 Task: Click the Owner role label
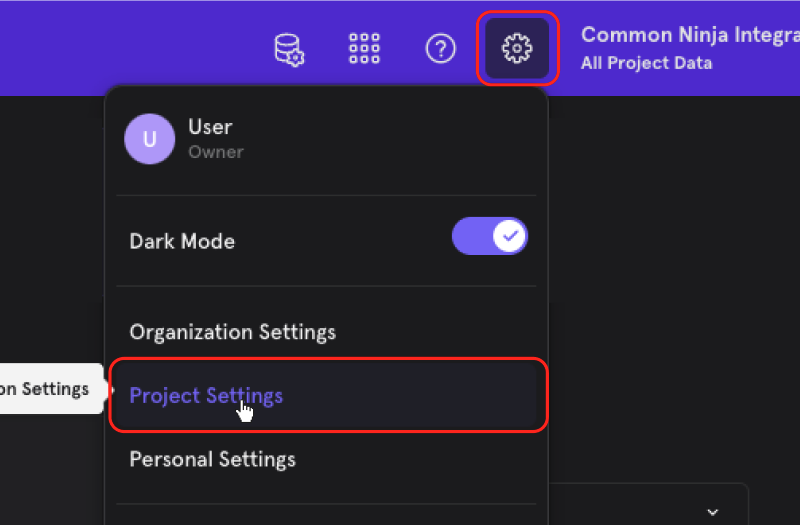tap(216, 152)
